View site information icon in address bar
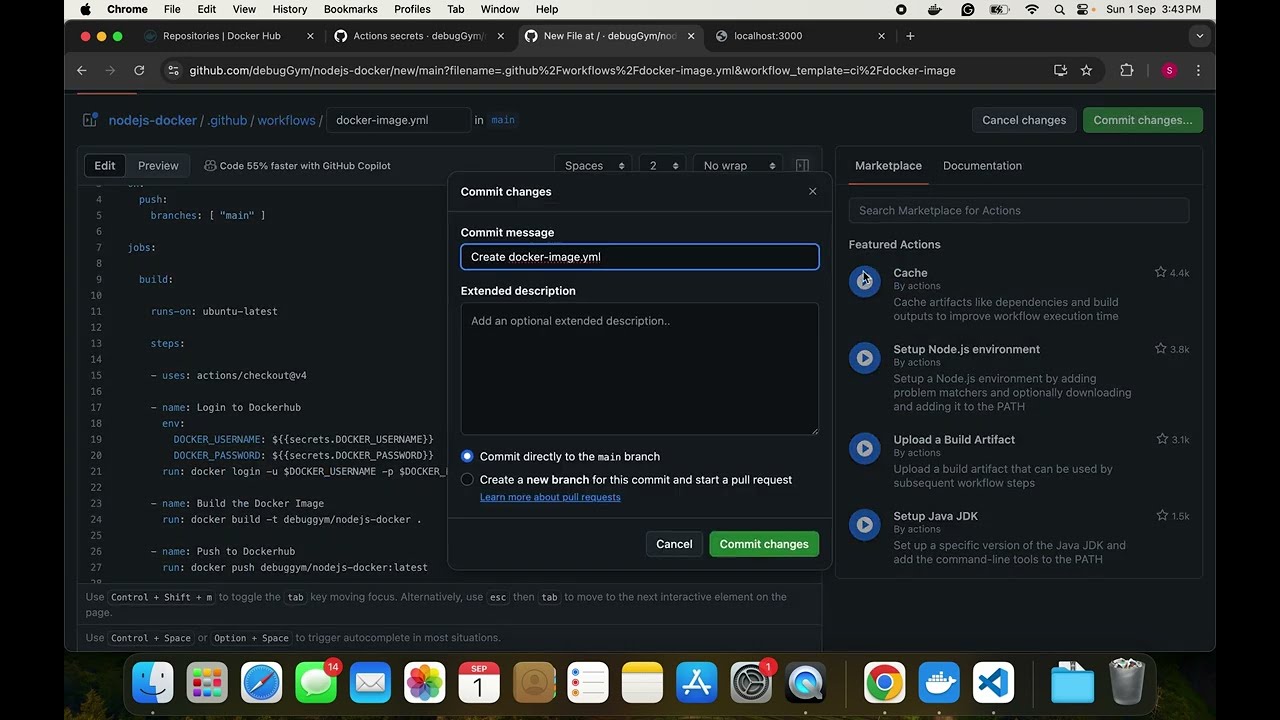The height and width of the screenshot is (720, 1280). pos(173,70)
